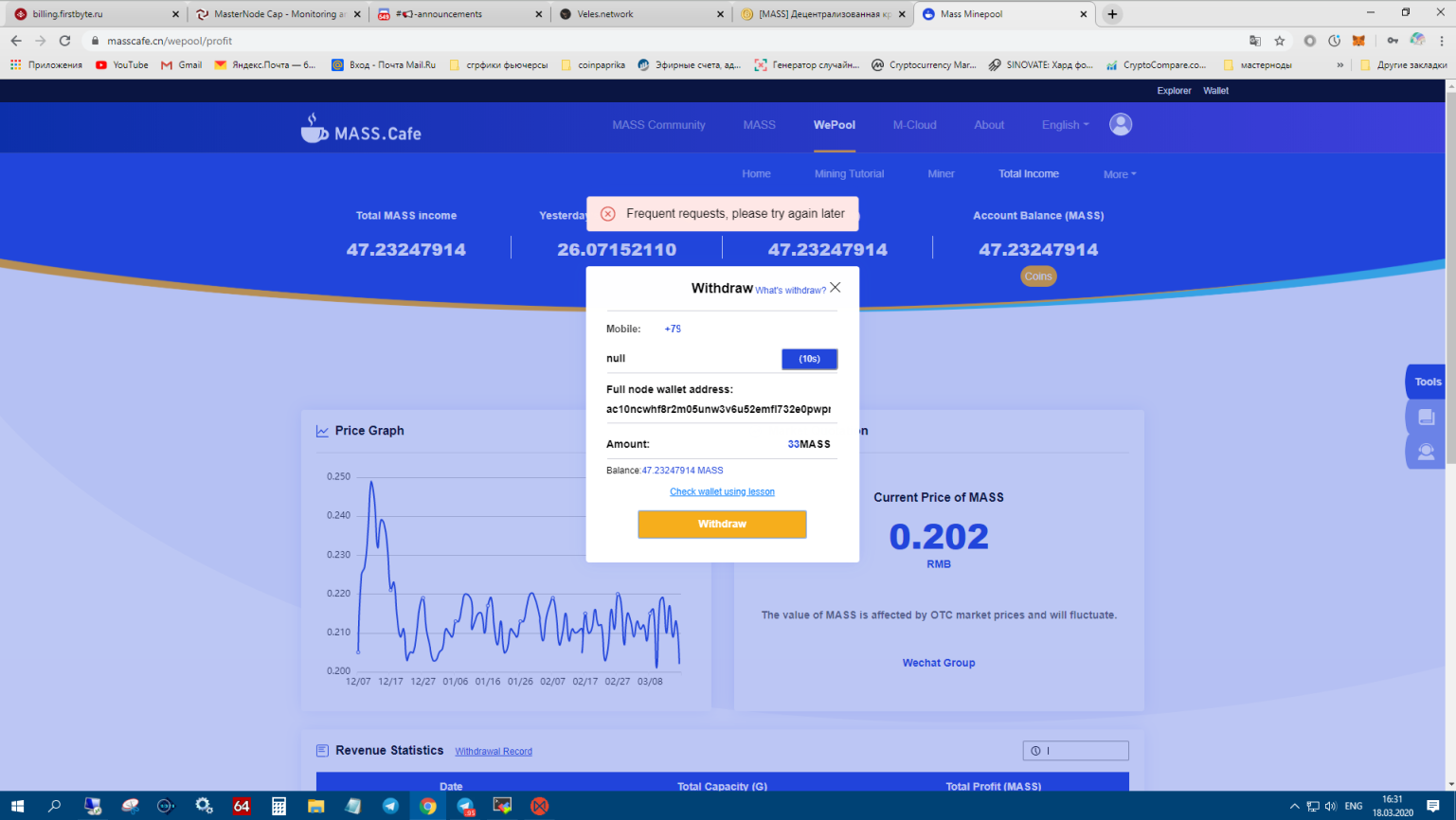The image size is (1456, 820).
Task: Click the orange Withdraw button
Action: coord(722,525)
